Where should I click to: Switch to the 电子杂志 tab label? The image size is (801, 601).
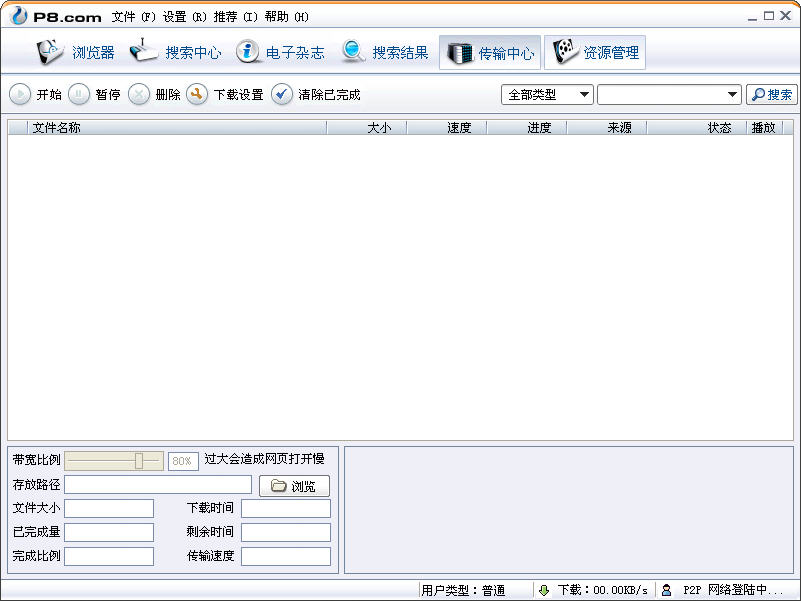(295, 53)
